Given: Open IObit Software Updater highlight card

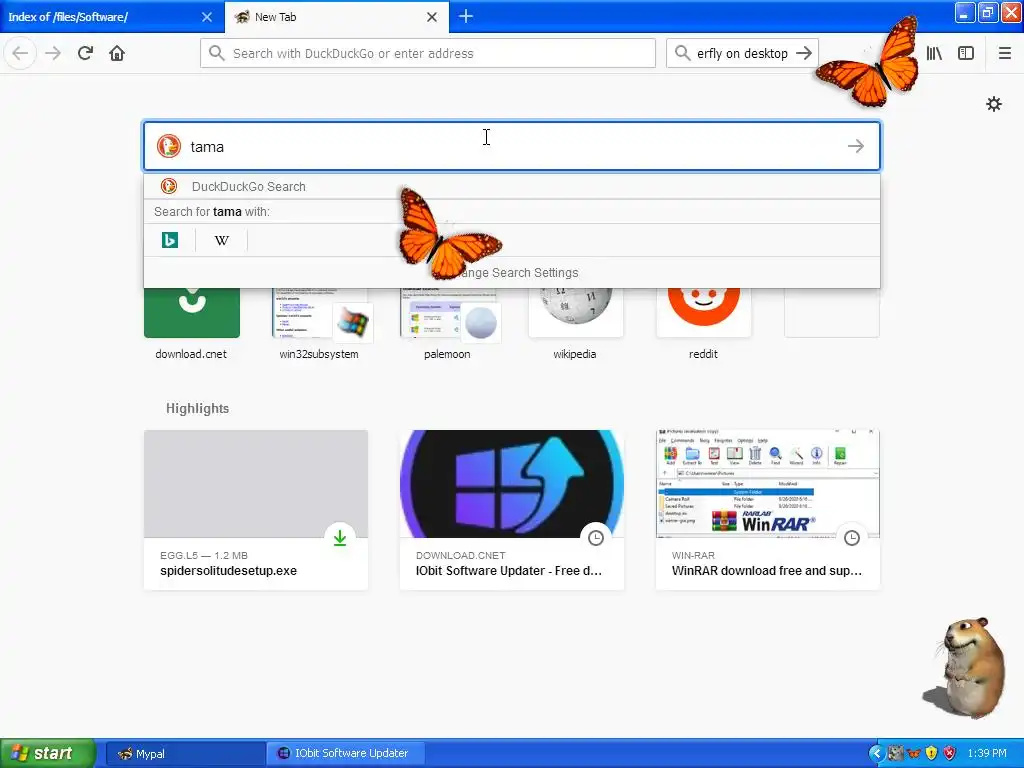Looking at the screenshot, I should pos(512,509).
